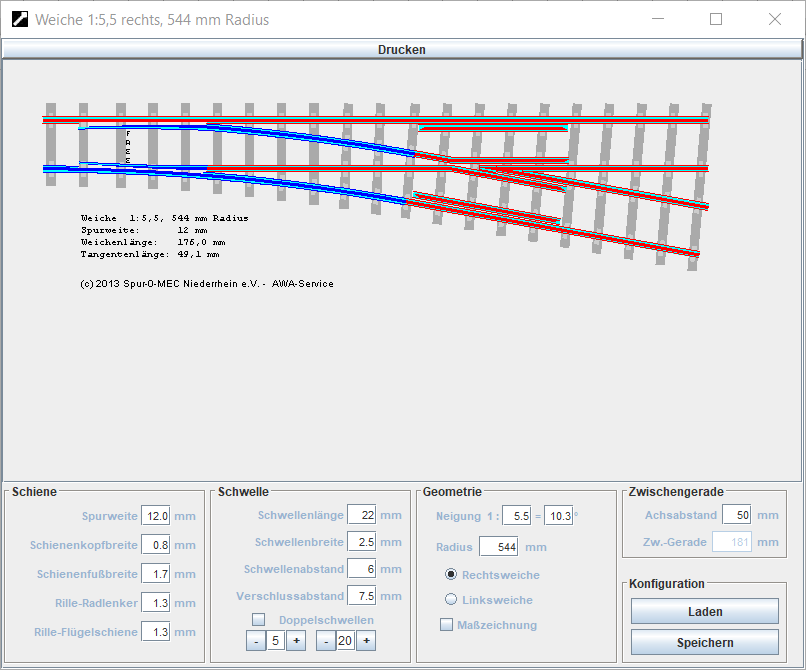Tick the Maßzeichnung checkbox
The width and height of the screenshot is (806, 670).
tap(447, 625)
